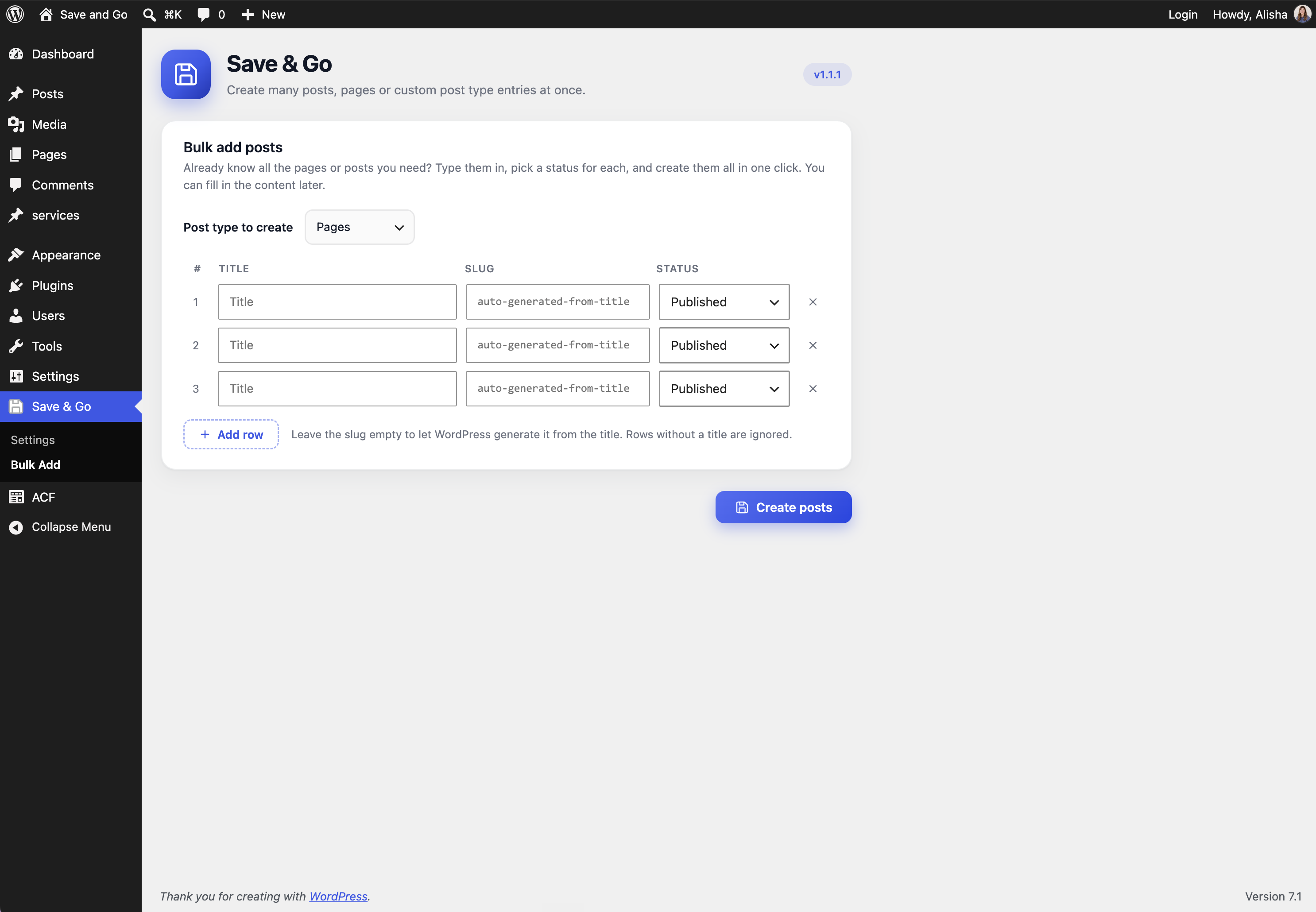
Task: Click the ACF icon in sidebar
Action: point(16,497)
